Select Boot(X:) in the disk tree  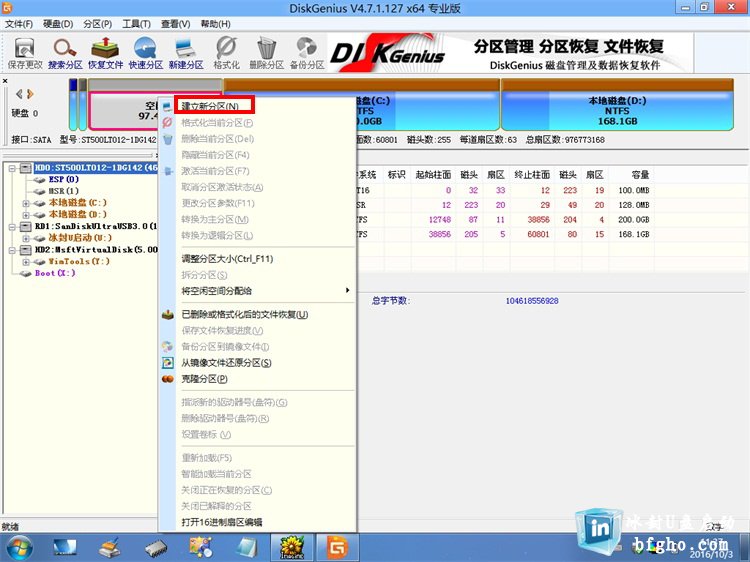55,273
